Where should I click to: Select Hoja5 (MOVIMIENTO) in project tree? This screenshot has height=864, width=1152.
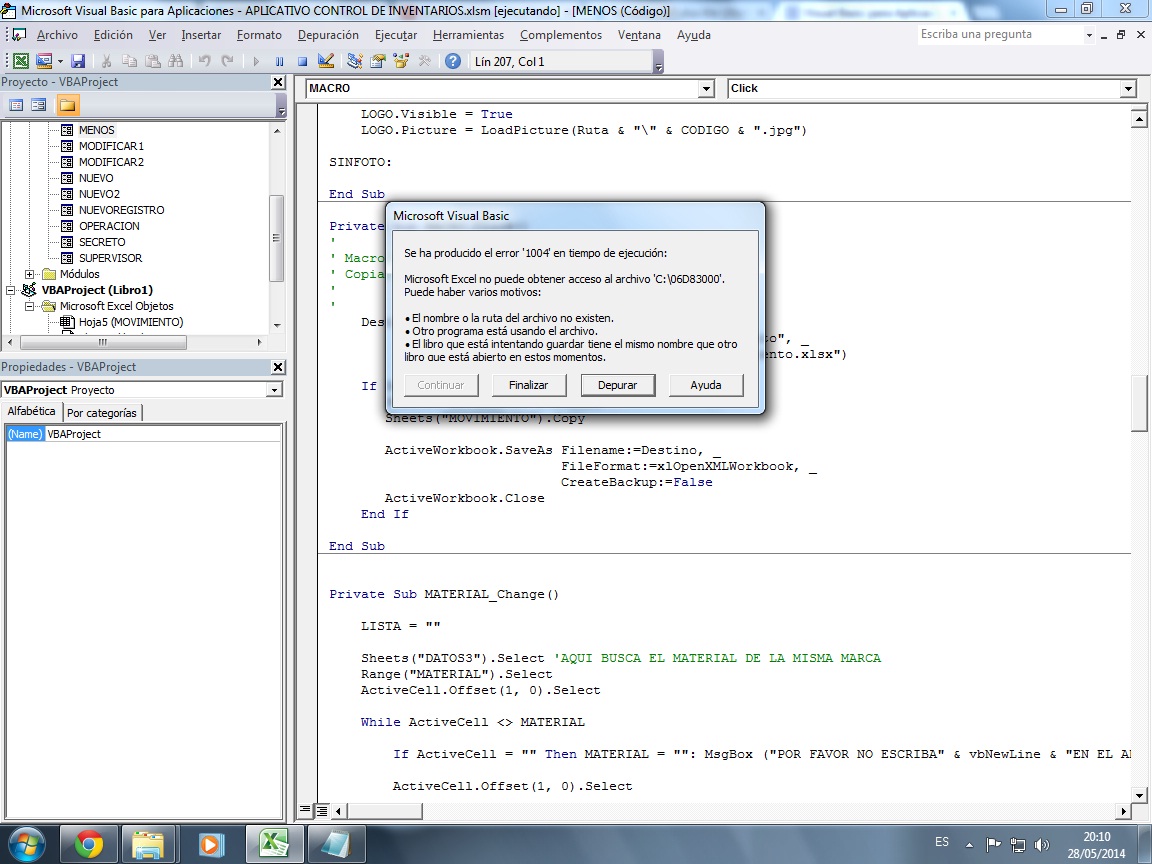tap(131, 322)
